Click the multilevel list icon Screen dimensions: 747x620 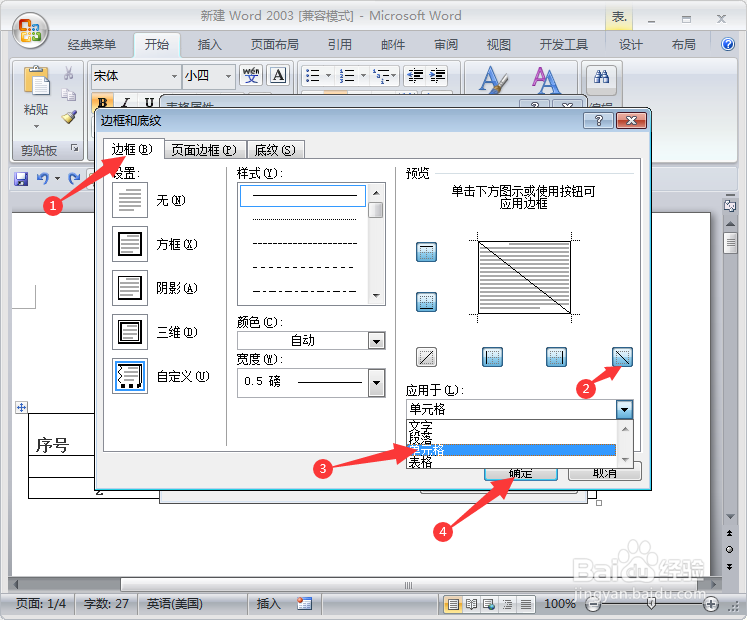383,75
